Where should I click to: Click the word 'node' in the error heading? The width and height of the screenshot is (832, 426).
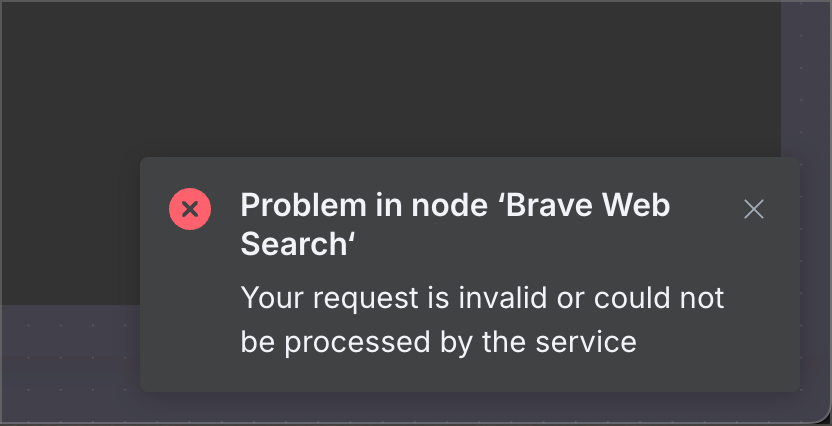449,205
